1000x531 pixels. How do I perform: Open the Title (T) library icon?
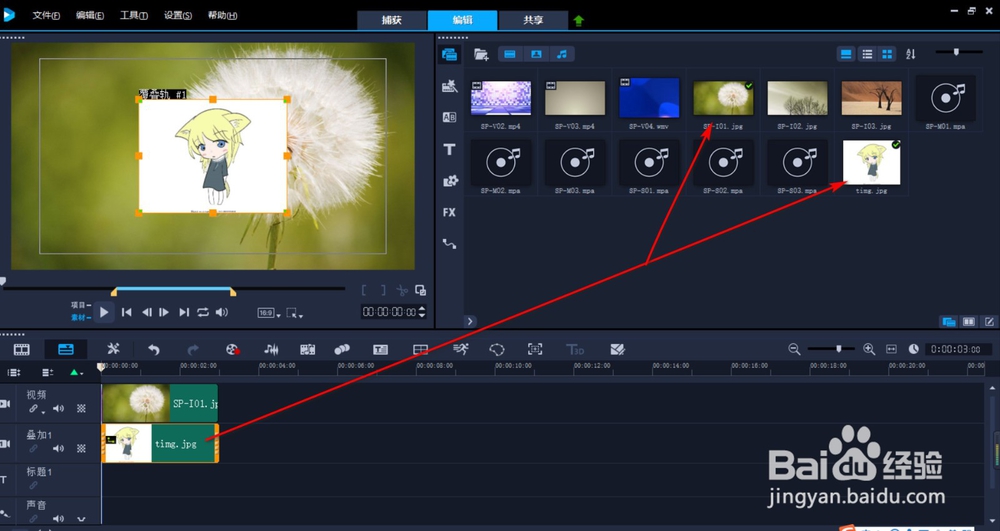point(450,149)
